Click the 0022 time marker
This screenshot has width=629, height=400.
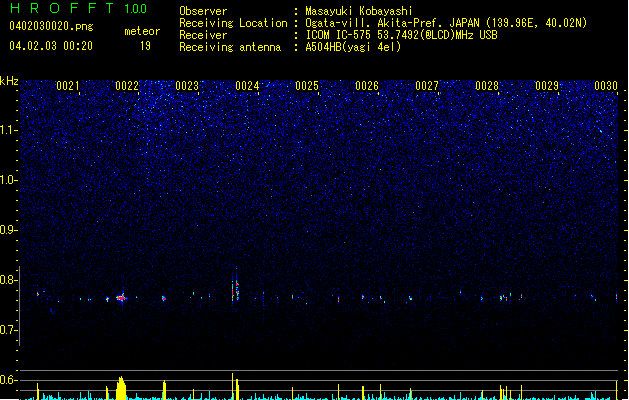(x=127, y=86)
